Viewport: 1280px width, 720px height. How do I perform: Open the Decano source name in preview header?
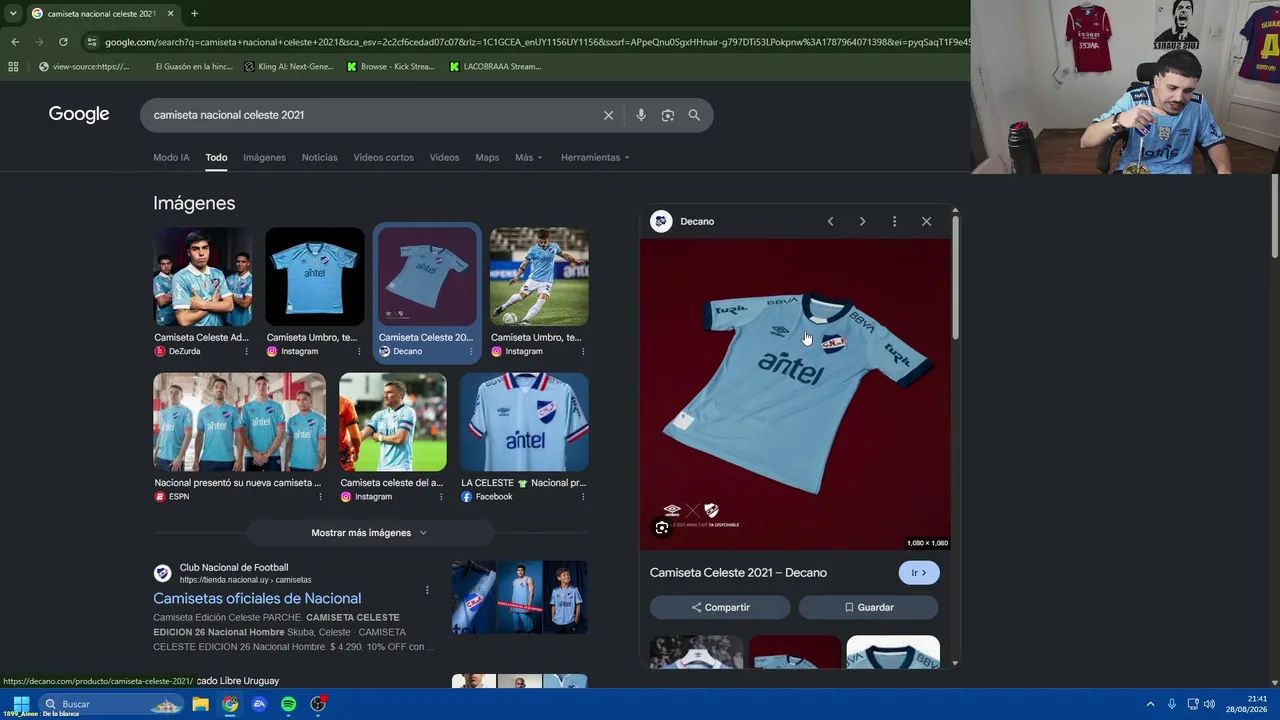[x=697, y=221]
